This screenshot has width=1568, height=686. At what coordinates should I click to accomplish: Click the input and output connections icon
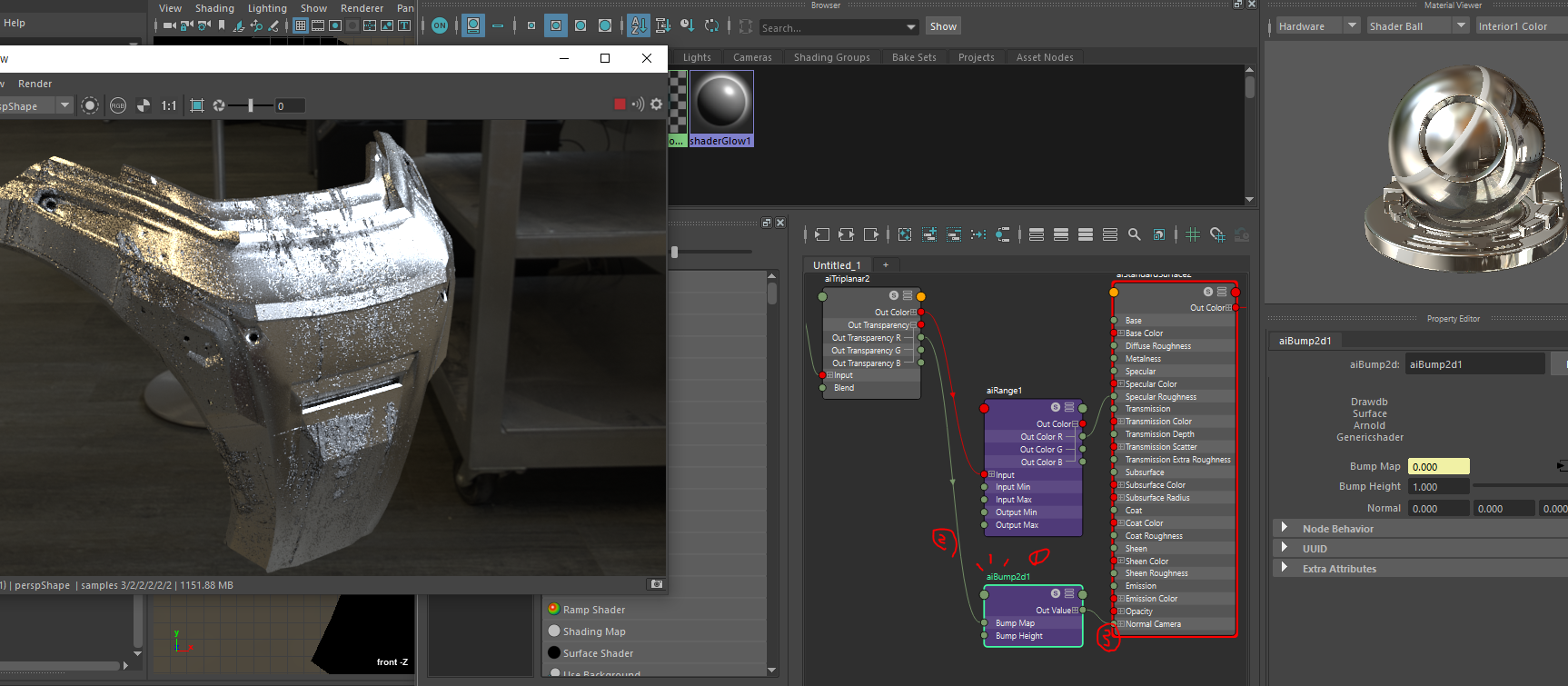[847, 234]
